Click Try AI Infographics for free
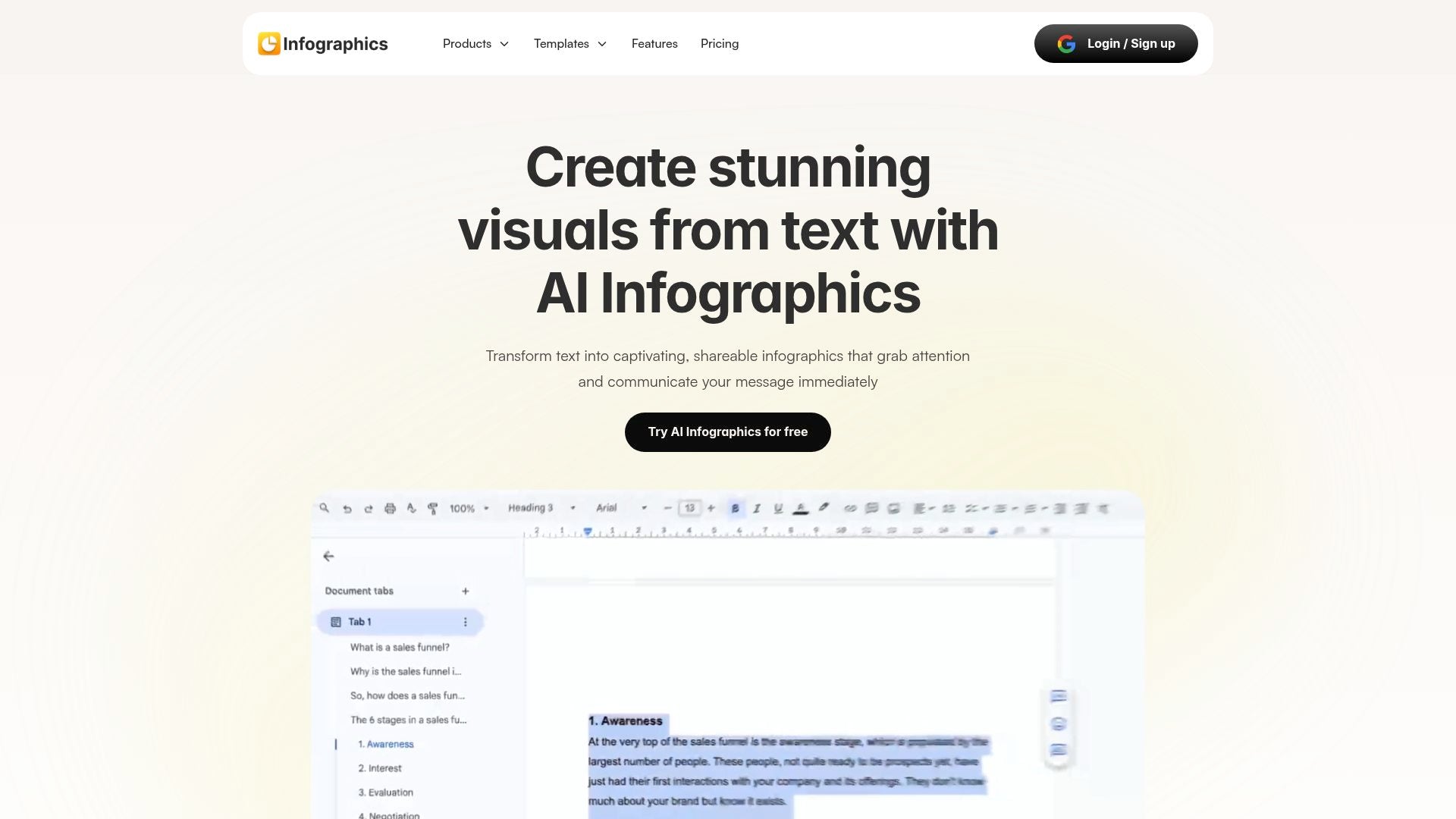Viewport: 1456px width, 819px height. [x=727, y=431]
